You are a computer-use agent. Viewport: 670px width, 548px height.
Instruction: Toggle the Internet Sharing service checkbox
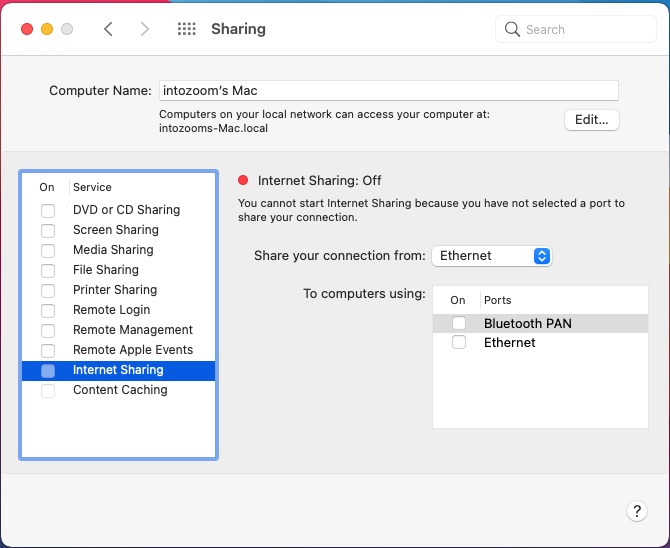click(x=48, y=371)
